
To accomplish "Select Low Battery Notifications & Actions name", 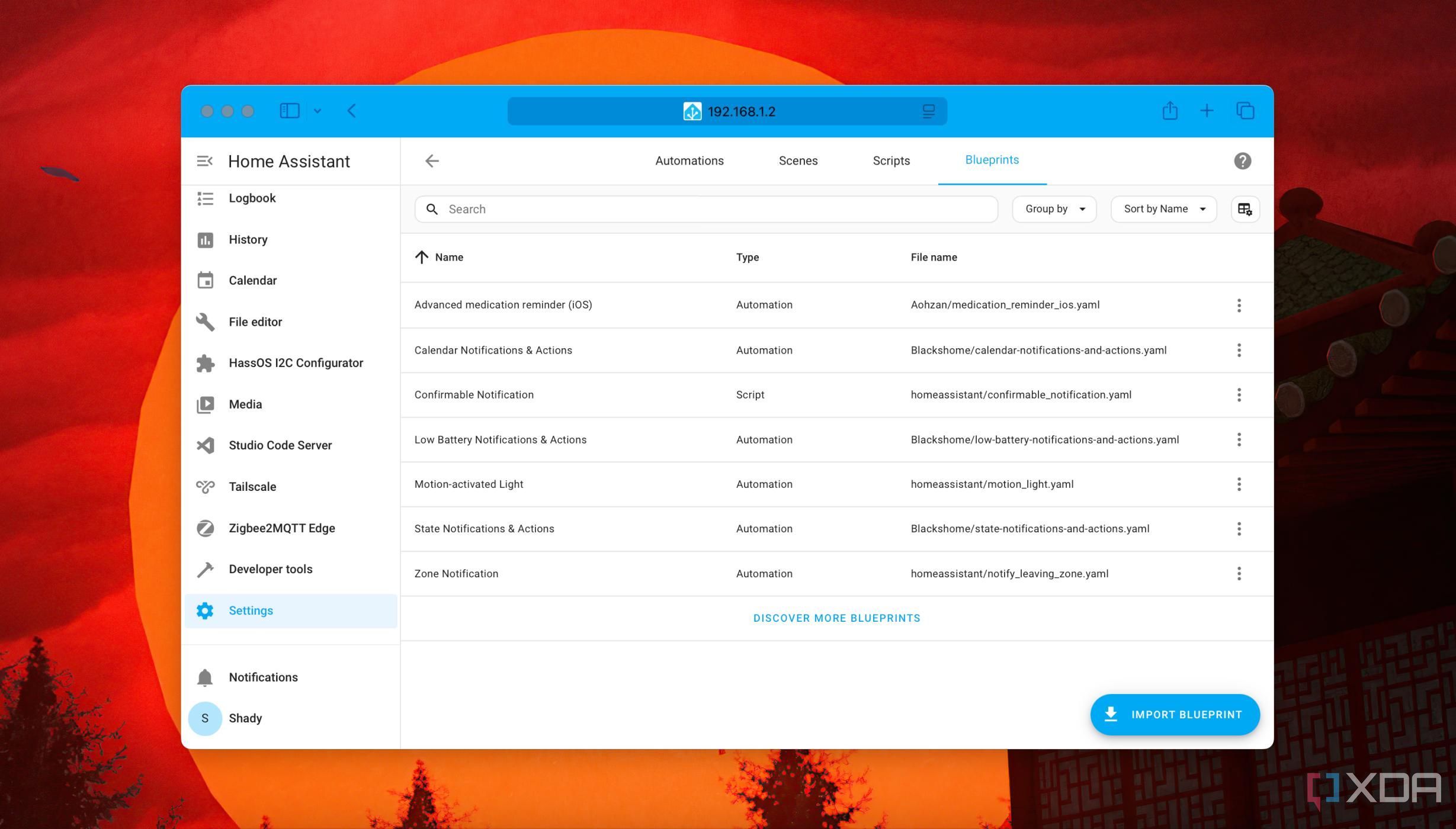I will [500, 439].
